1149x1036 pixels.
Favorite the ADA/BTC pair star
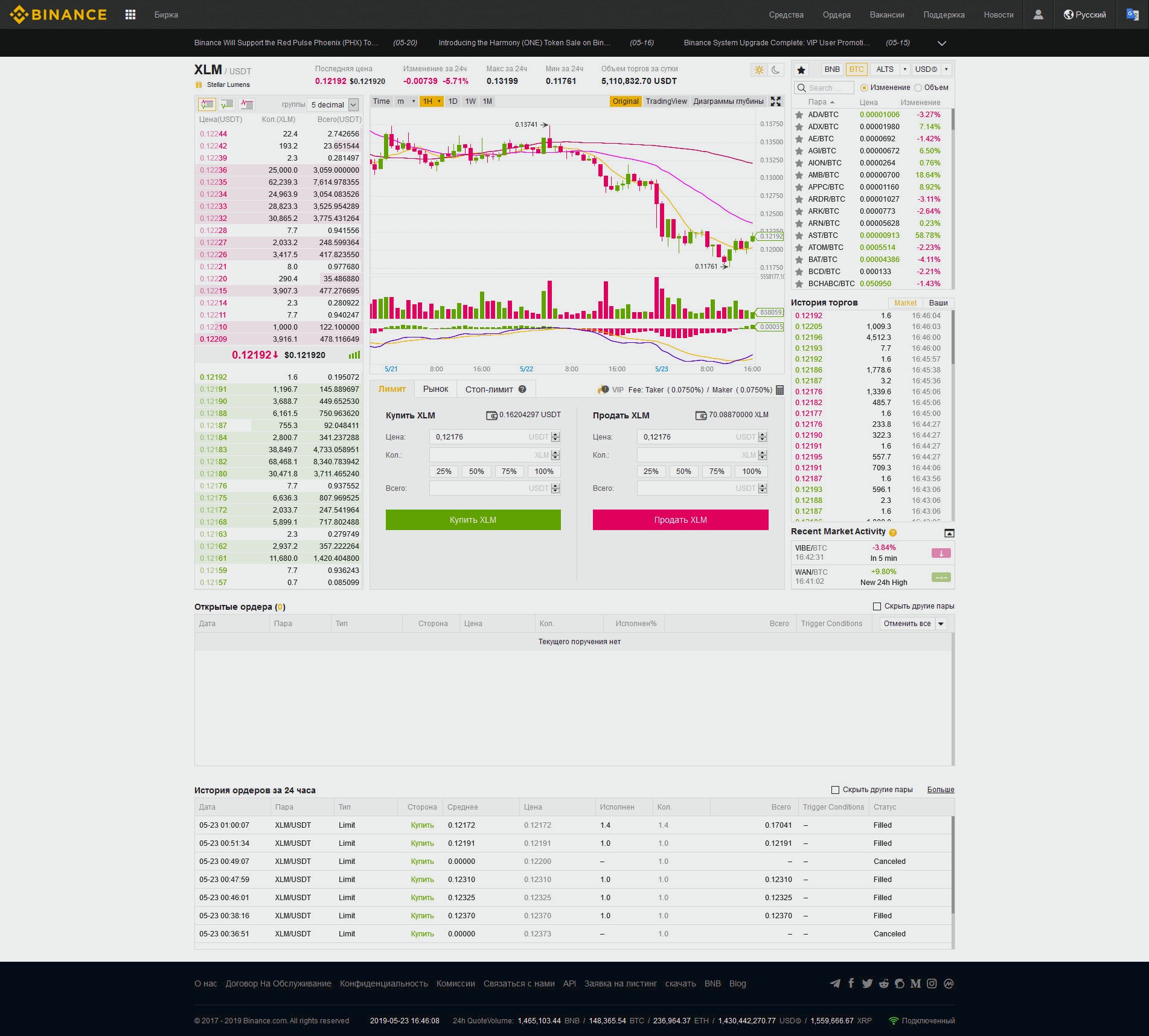pyautogui.click(x=799, y=115)
